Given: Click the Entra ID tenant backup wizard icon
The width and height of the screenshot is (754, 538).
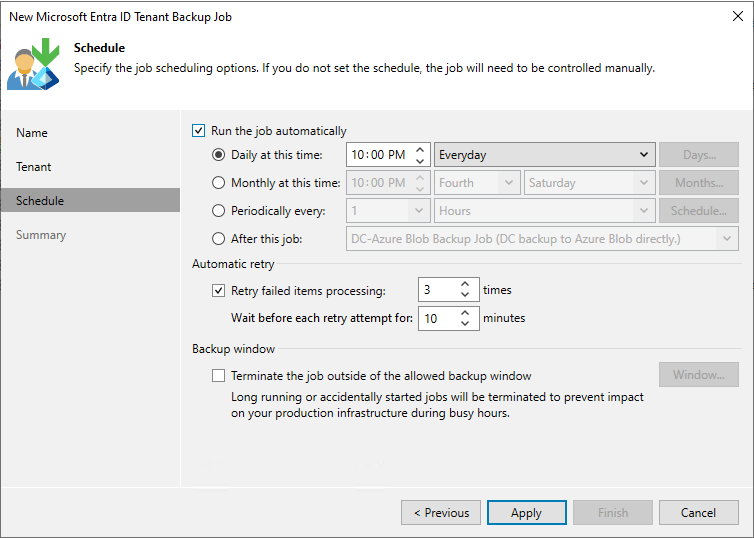Looking at the screenshot, I should click(x=33, y=64).
